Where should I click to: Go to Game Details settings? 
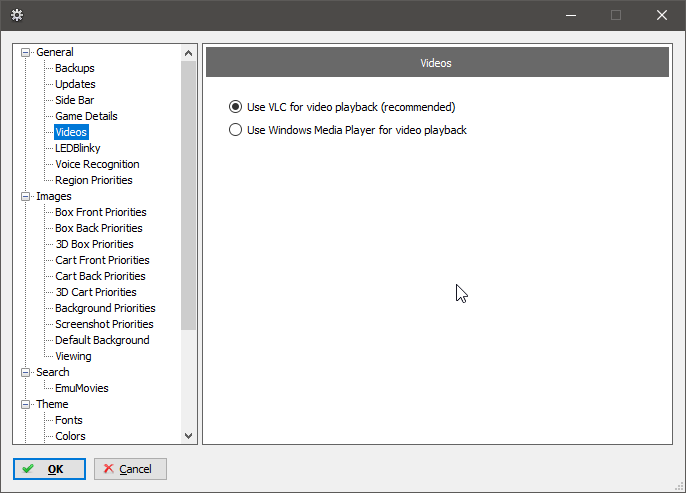(x=86, y=116)
